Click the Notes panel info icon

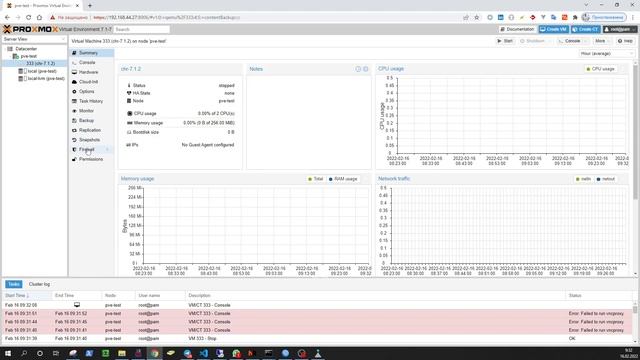pyautogui.click(x=358, y=69)
